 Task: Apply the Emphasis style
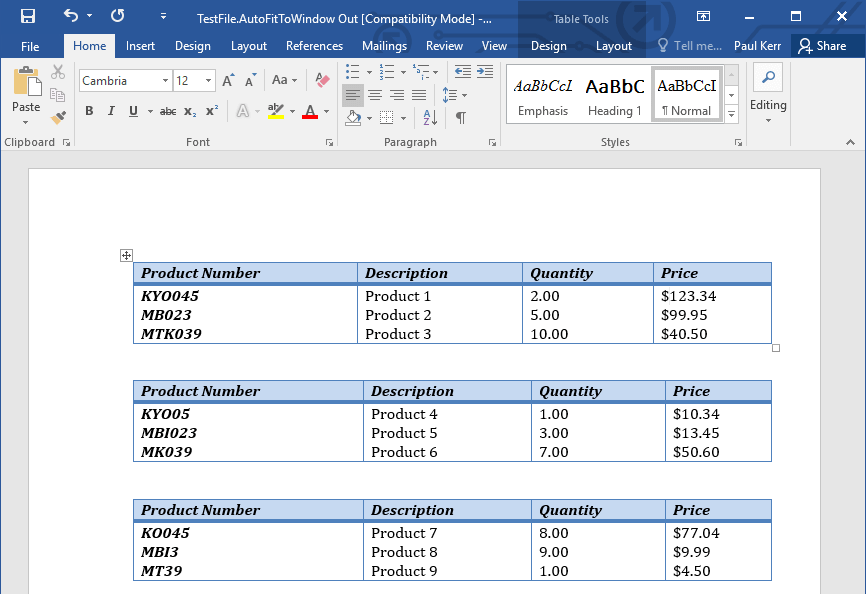click(543, 96)
